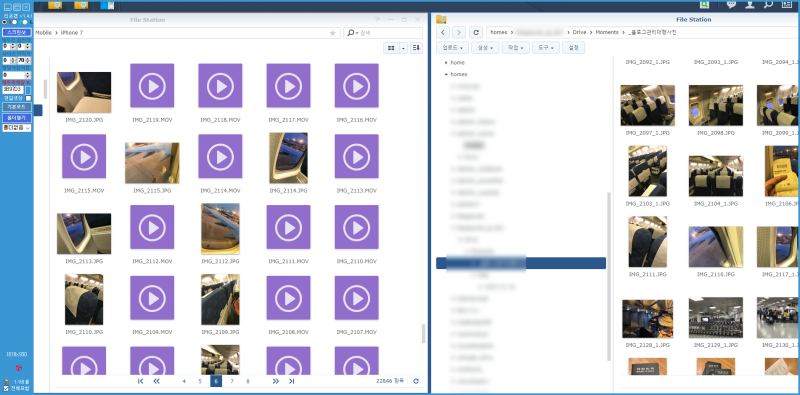Click the 기본포트 button in capture tool
The width and height of the screenshot is (800, 395).
(16, 107)
